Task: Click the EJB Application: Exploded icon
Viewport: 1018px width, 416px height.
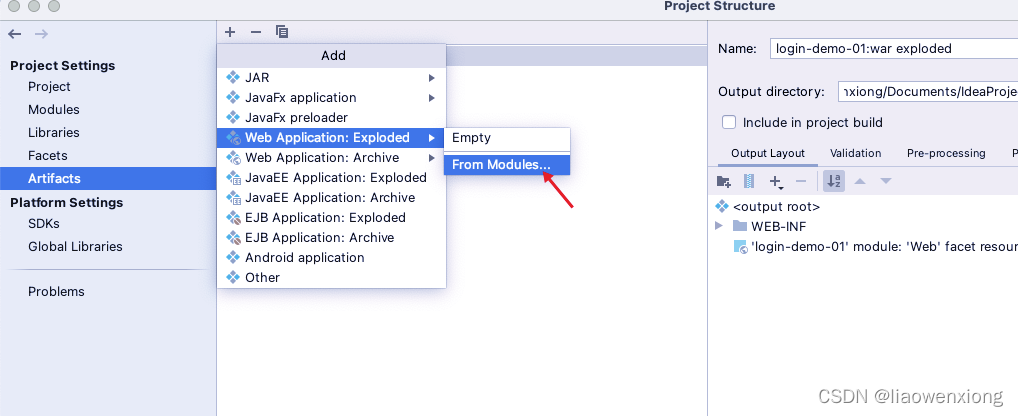Action: [232, 218]
